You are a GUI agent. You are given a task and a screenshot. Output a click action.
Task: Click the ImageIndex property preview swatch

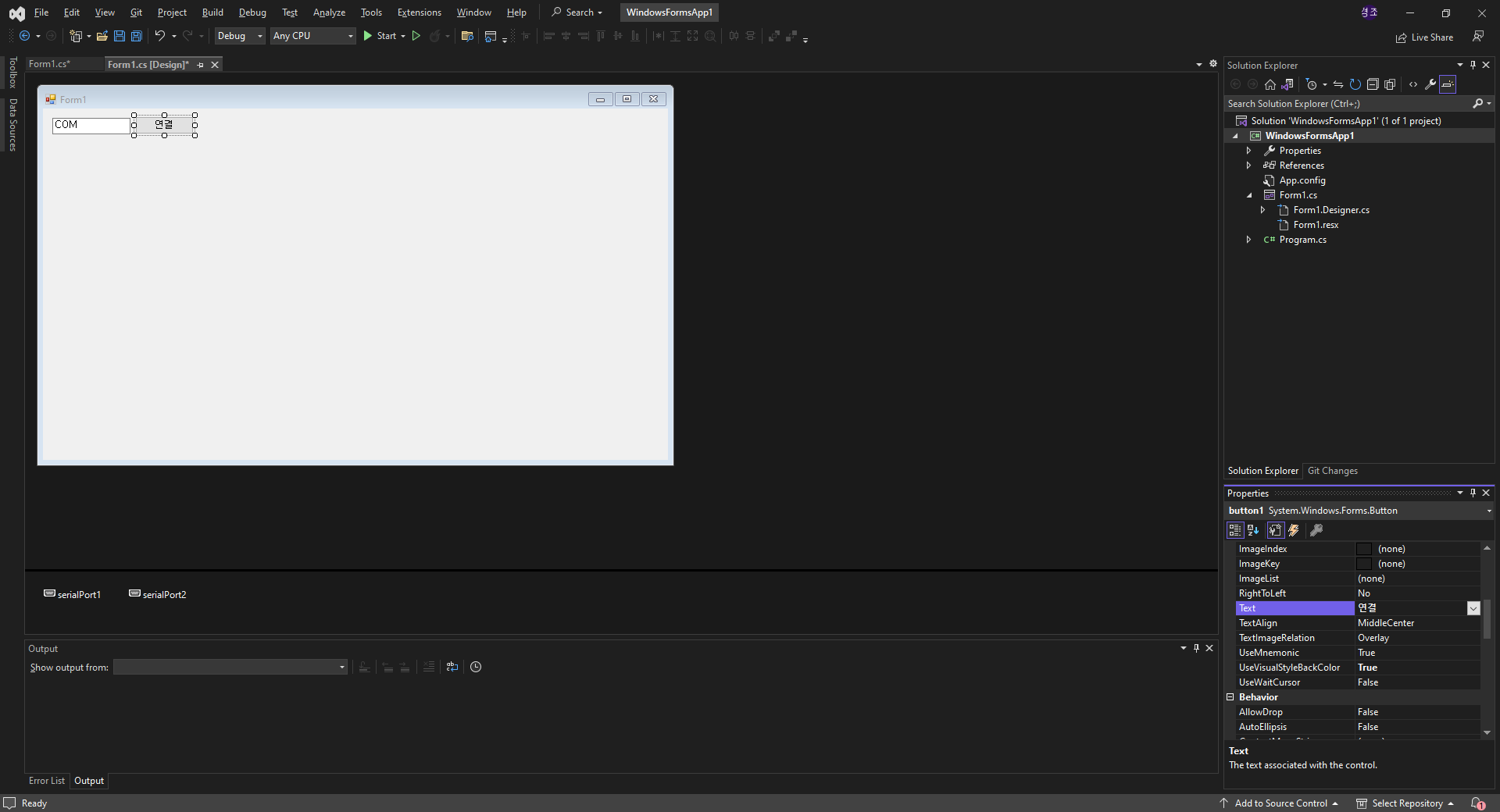pyautogui.click(x=1364, y=549)
